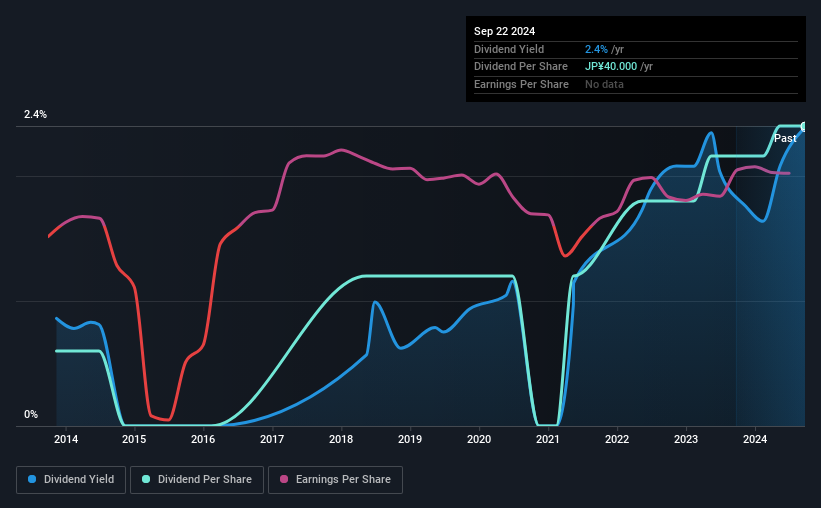Select the 2024 x-axis label
Image resolution: width=821 pixels, height=508 pixels.
click(755, 439)
